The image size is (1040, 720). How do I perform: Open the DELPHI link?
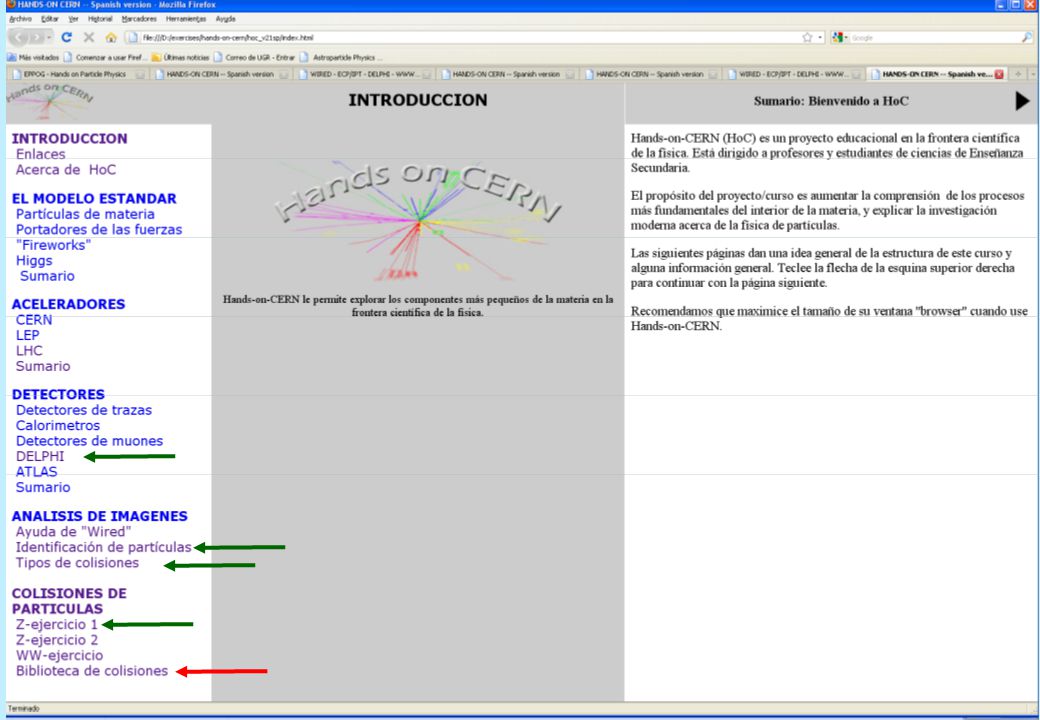pos(40,456)
